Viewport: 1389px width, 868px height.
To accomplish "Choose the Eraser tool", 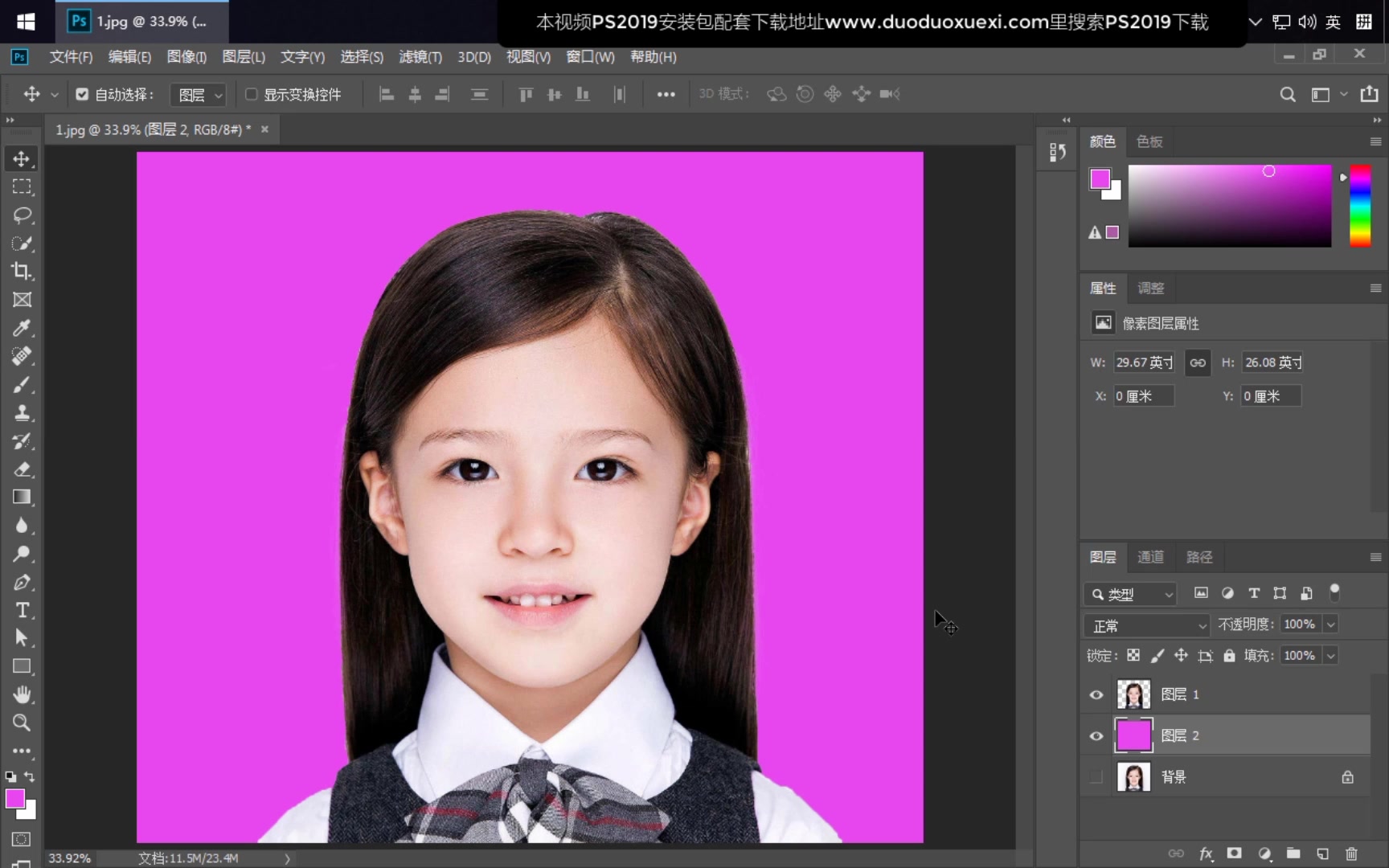I will click(x=22, y=469).
